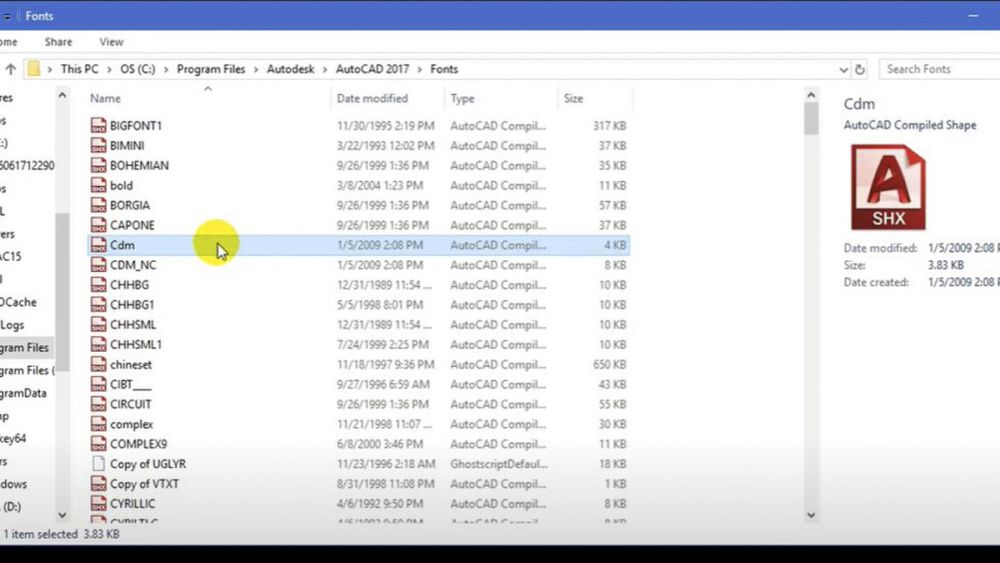Click the CIRCUIT SHX file icon

pos(98,404)
